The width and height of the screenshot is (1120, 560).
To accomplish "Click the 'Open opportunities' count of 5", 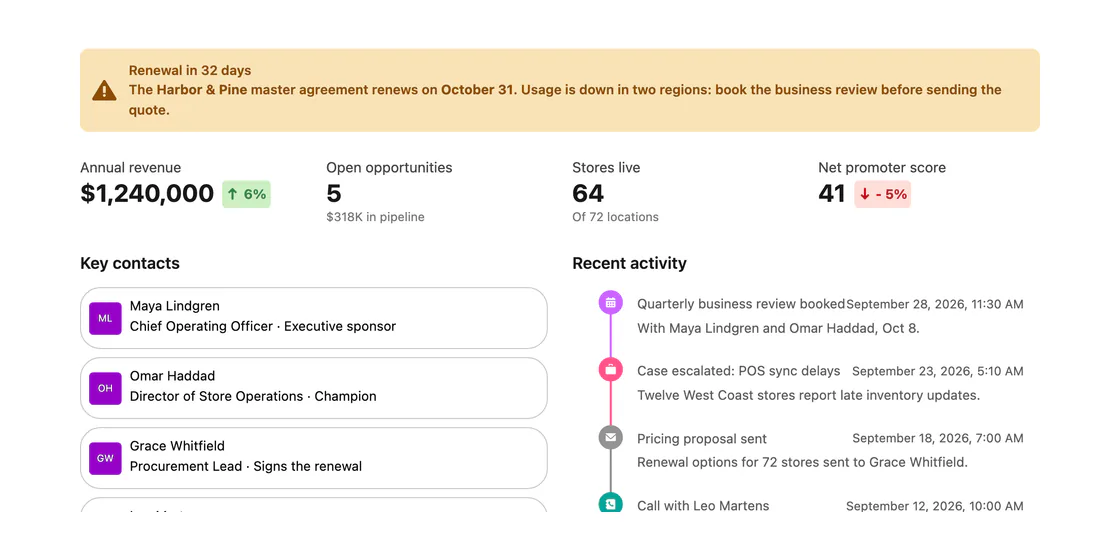I will pos(334,194).
